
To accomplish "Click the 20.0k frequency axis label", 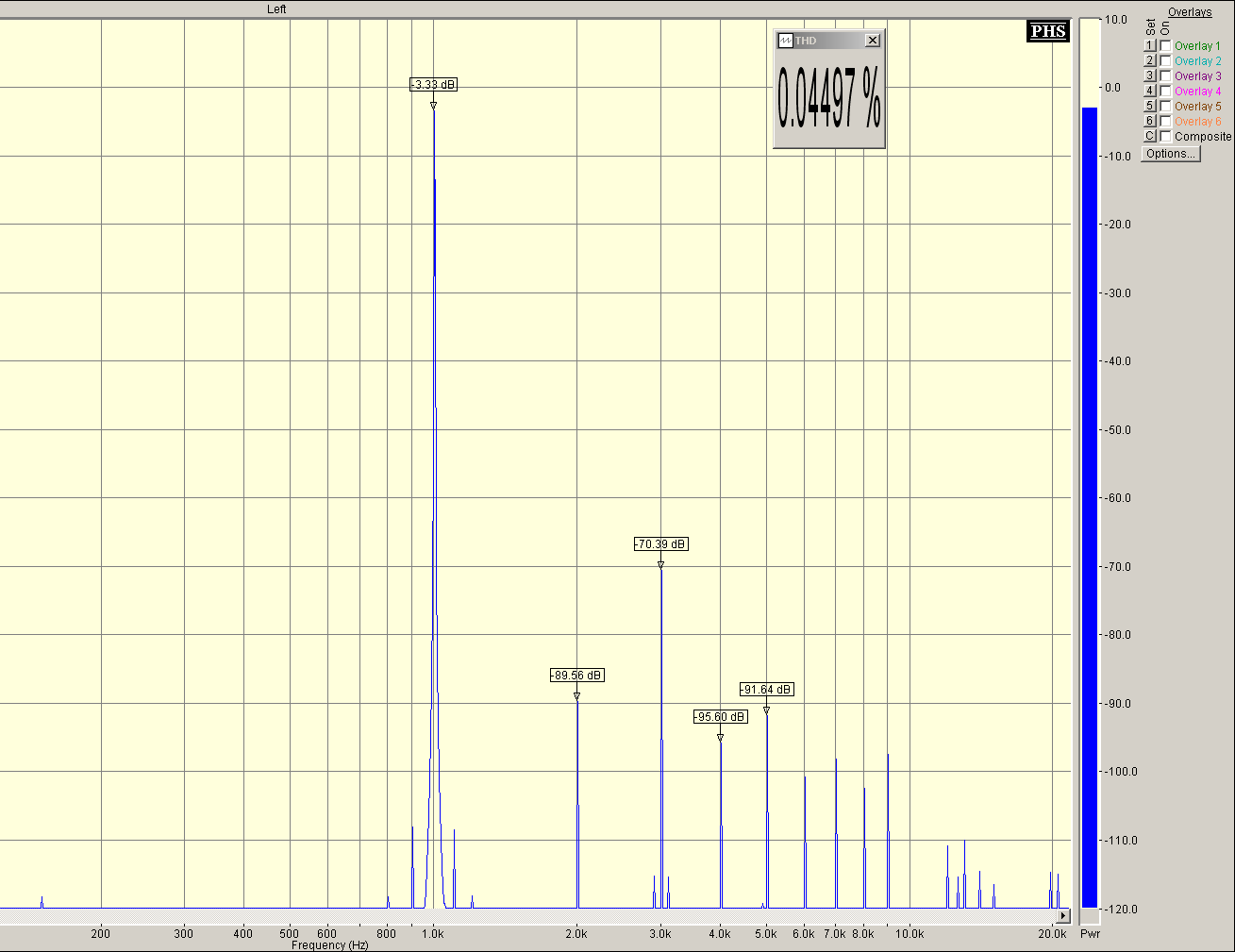I will coord(1053,934).
